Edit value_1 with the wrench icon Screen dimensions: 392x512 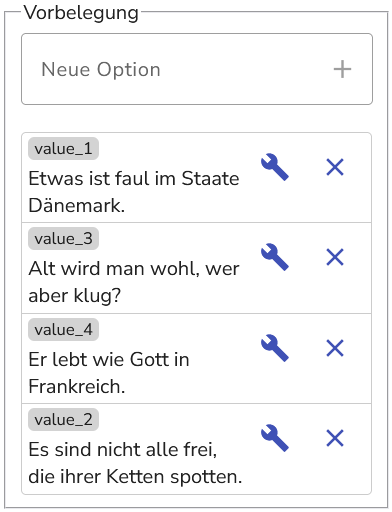(x=275, y=167)
